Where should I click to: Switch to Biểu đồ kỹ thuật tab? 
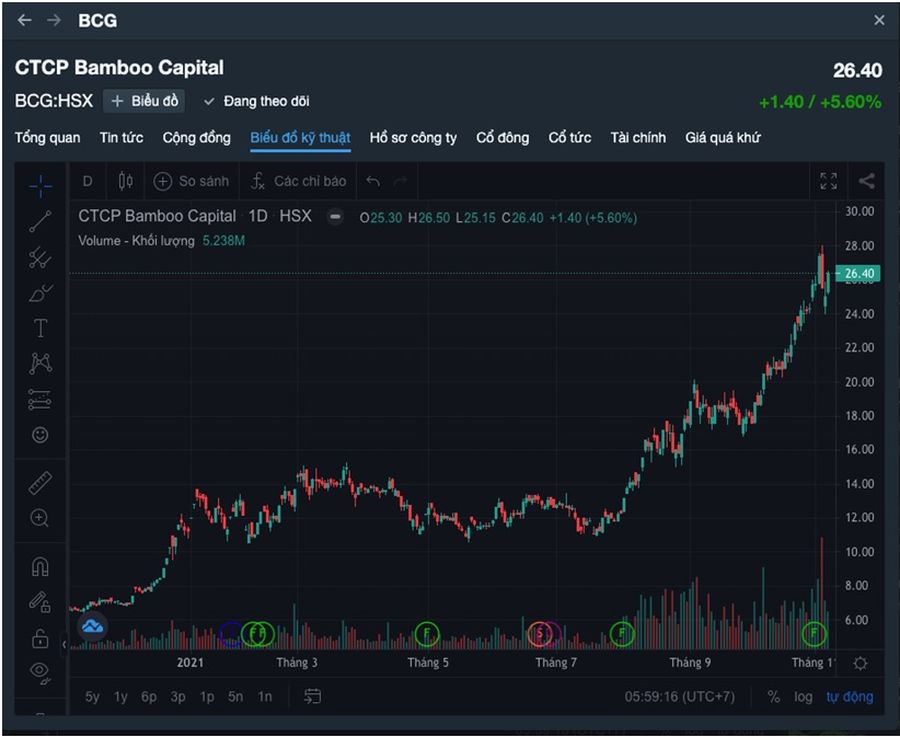(300, 138)
